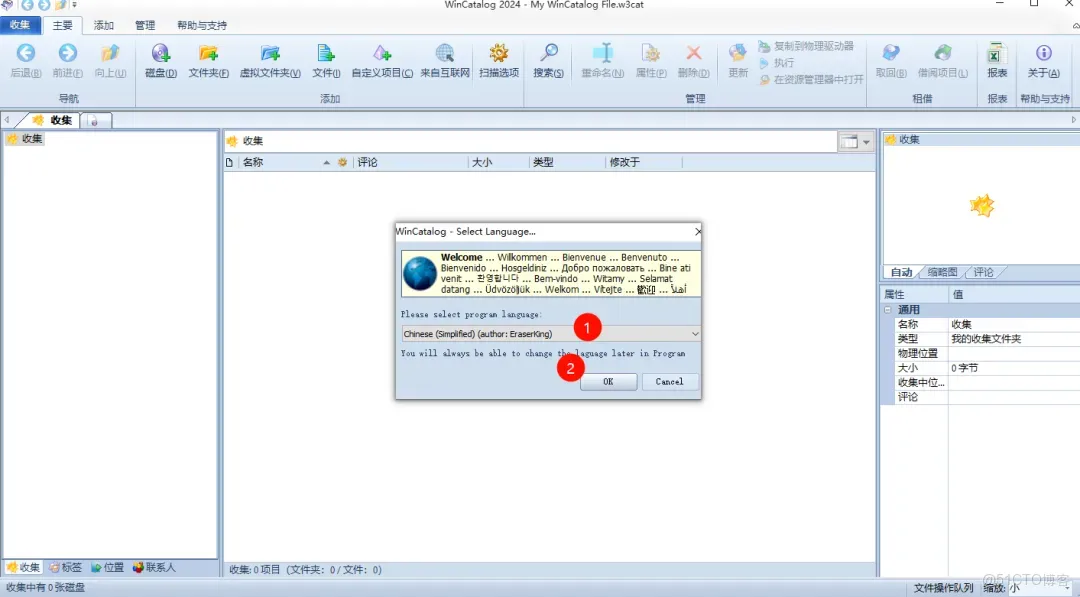
Task: Switch to 管理 ribbon tab
Action: tap(145, 25)
